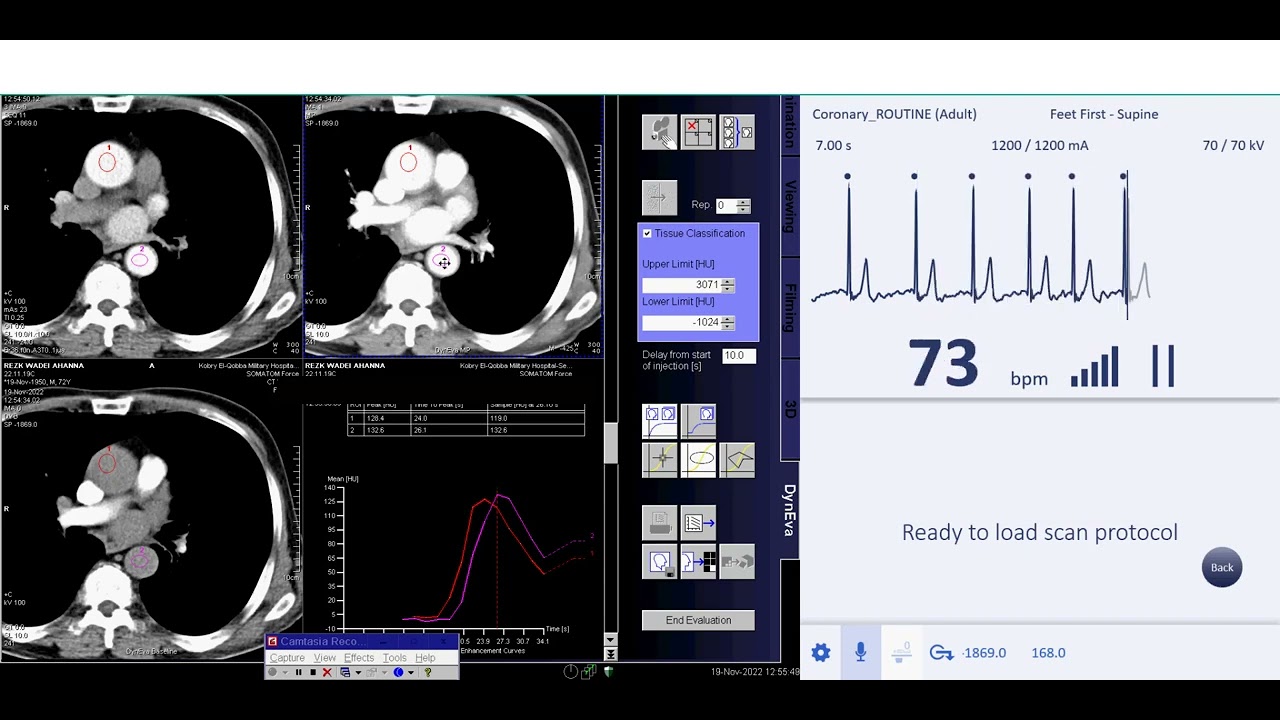
Task: Click the blue microphone icon
Action: [x=860, y=653]
